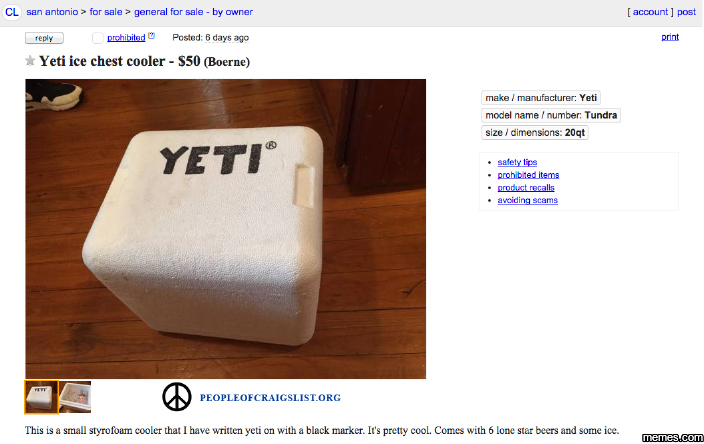Open the for sale breadcrumb
The width and height of the screenshot is (704, 444).
pos(106,12)
